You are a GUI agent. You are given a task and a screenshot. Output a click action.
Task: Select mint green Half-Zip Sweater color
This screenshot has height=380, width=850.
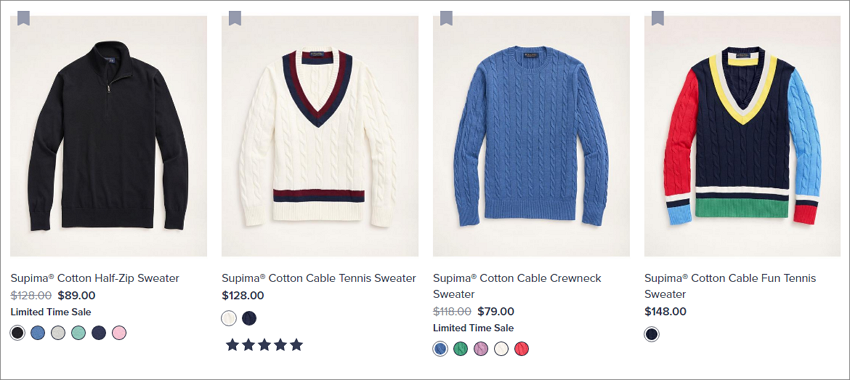click(79, 333)
